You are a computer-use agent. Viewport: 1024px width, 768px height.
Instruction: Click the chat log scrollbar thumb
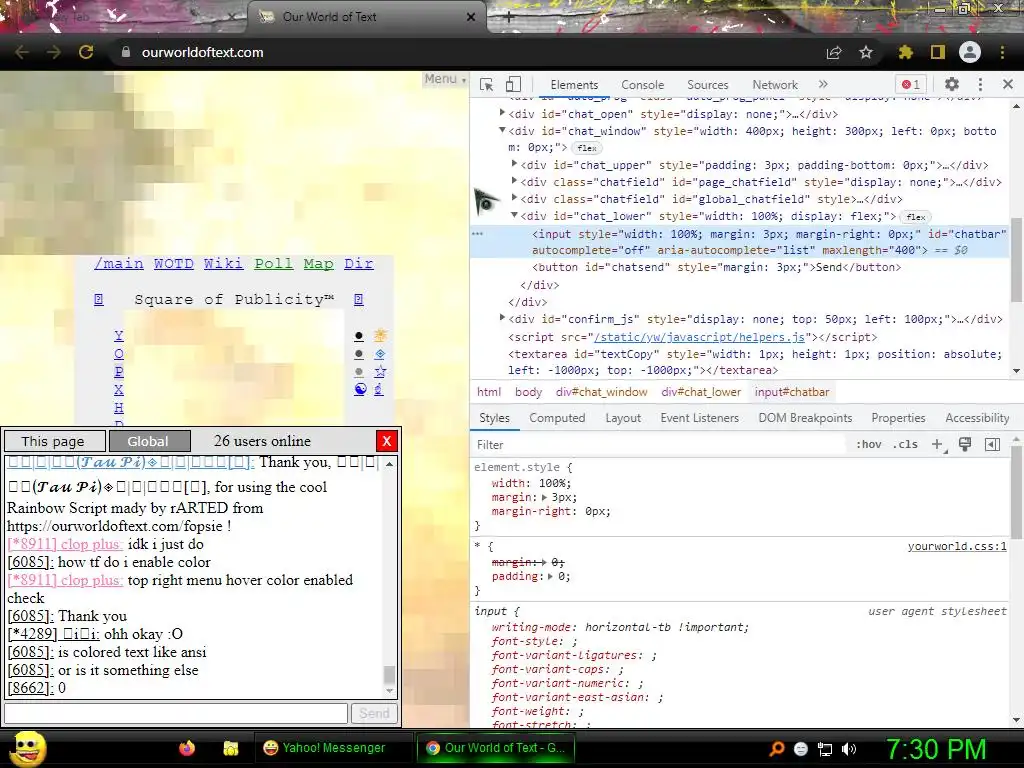[390, 673]
